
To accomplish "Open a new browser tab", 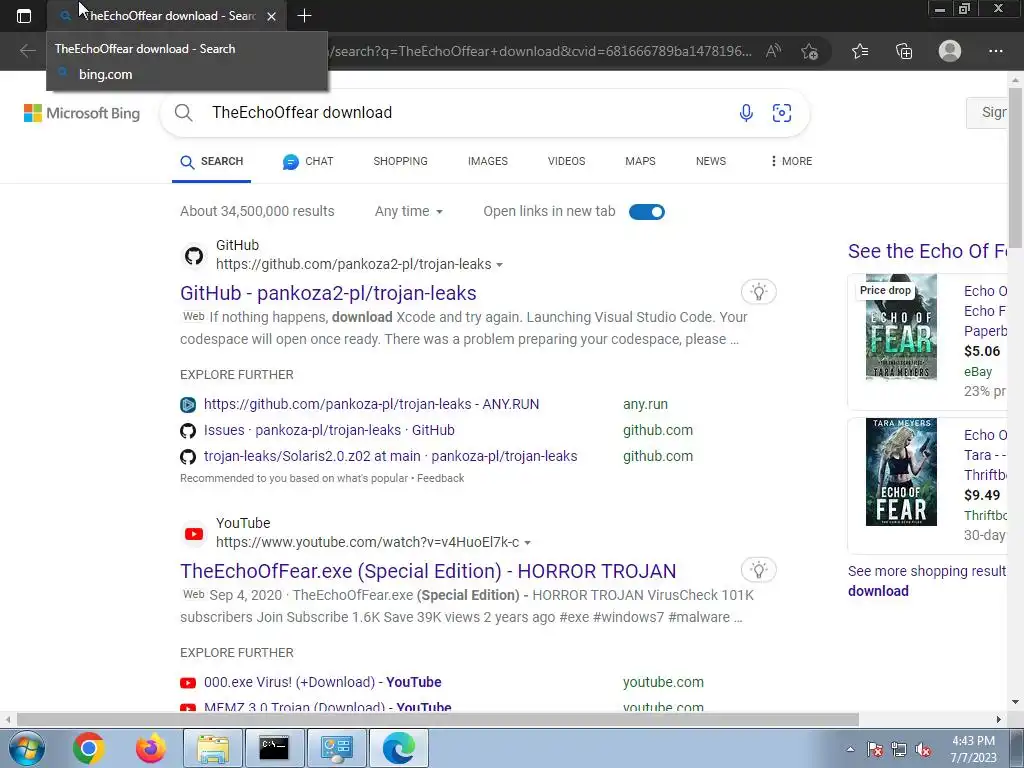I will pos(304,16).
